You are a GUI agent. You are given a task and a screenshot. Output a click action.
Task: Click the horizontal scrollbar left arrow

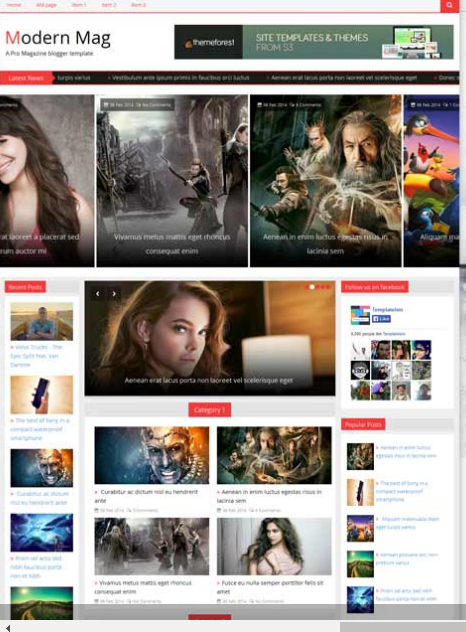tap(7, 628)
